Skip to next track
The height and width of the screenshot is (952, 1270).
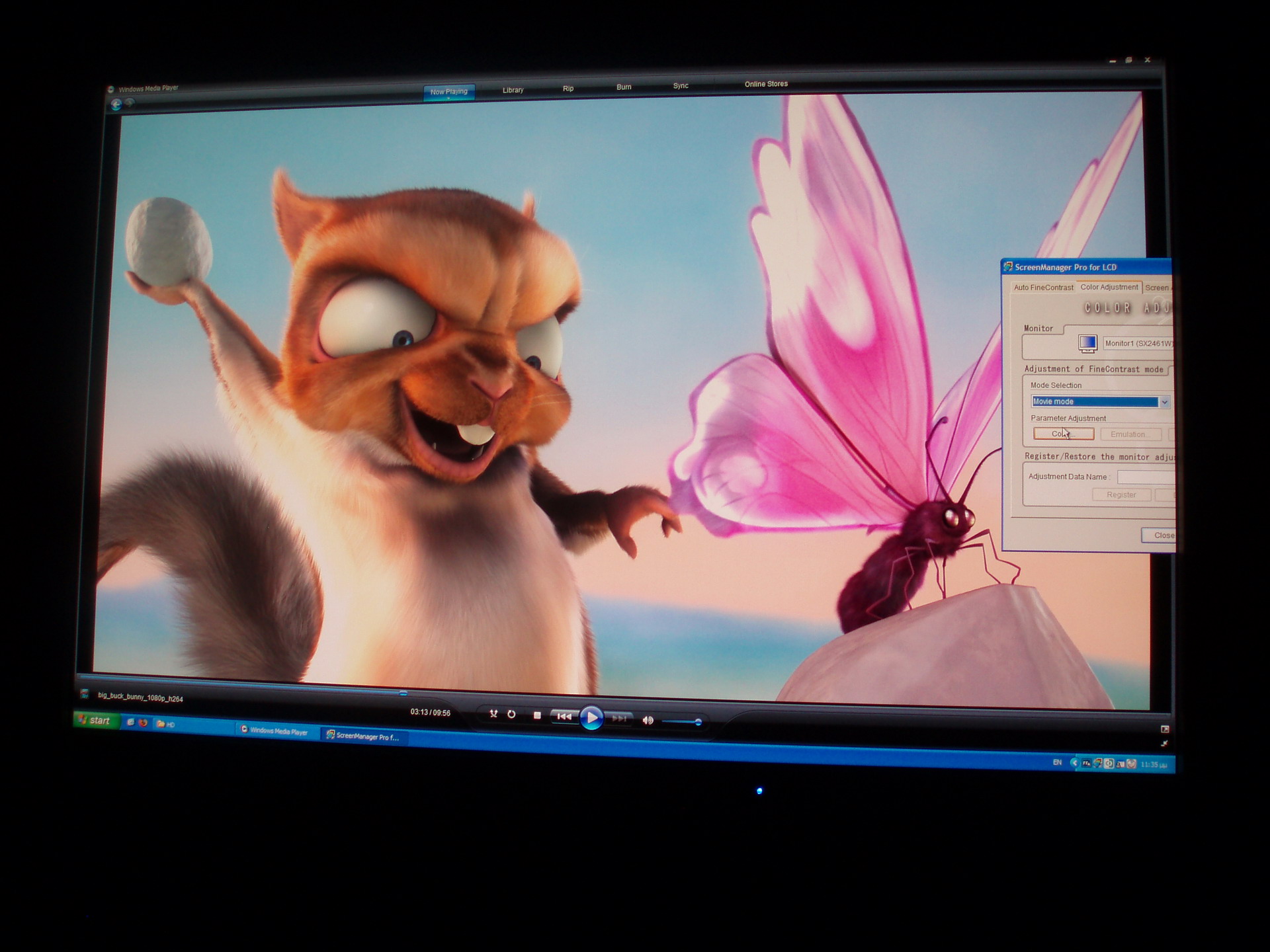coord(618,719)
